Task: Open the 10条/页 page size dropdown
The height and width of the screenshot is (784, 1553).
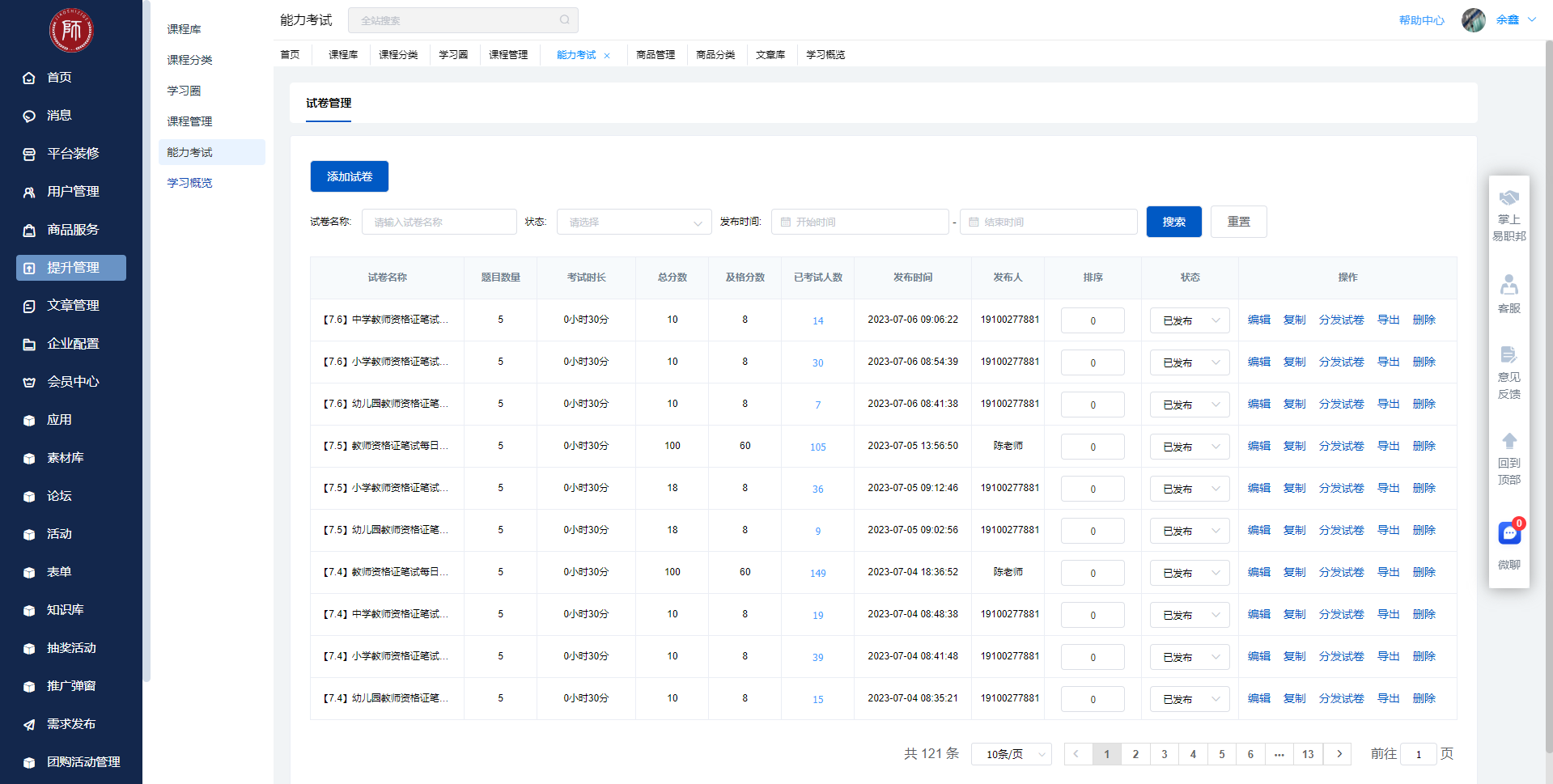Action: click(1011, 754)
